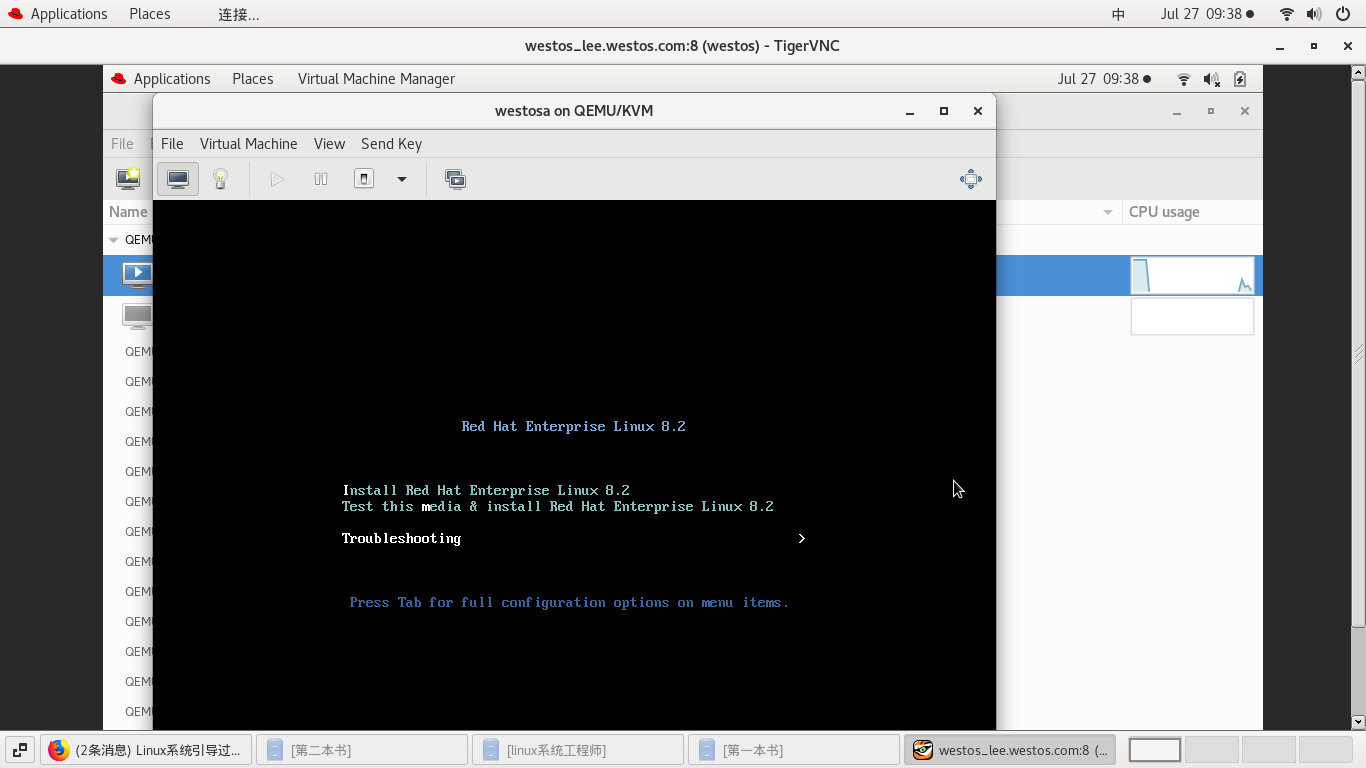Open outer desktop Applications menu

pyautogui.click(x=57, y=14)
